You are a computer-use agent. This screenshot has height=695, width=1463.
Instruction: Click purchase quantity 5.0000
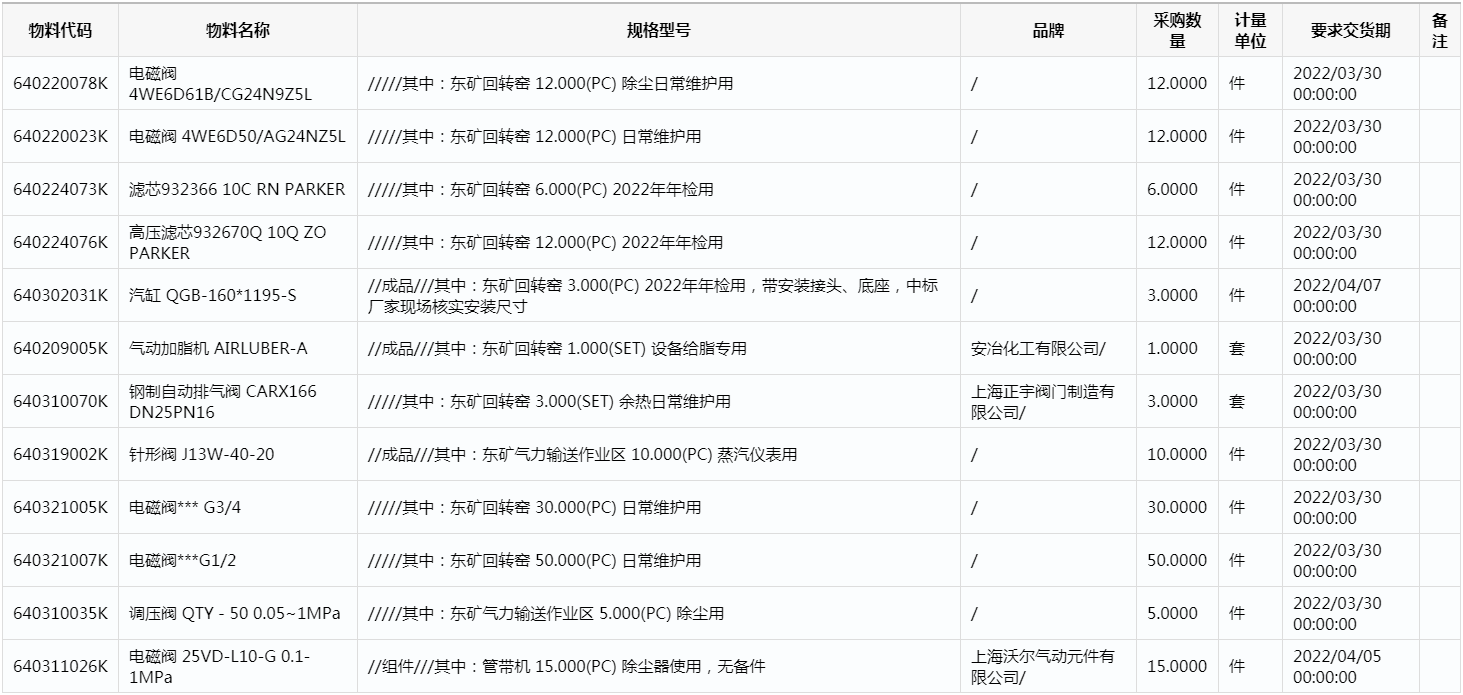click(1173, 614)
